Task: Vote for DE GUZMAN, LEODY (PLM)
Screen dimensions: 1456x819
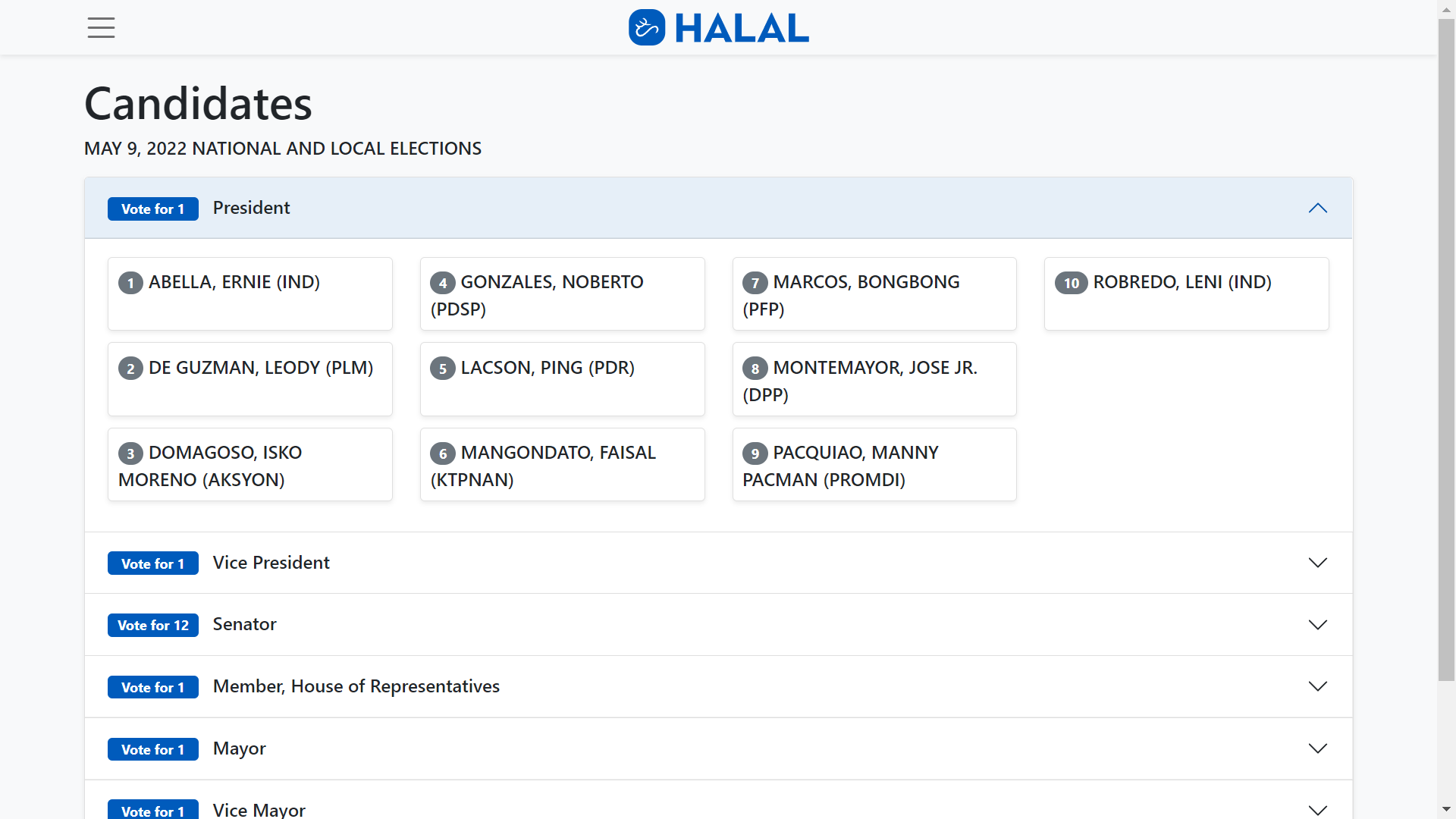Action: click(x=250, y=378)
